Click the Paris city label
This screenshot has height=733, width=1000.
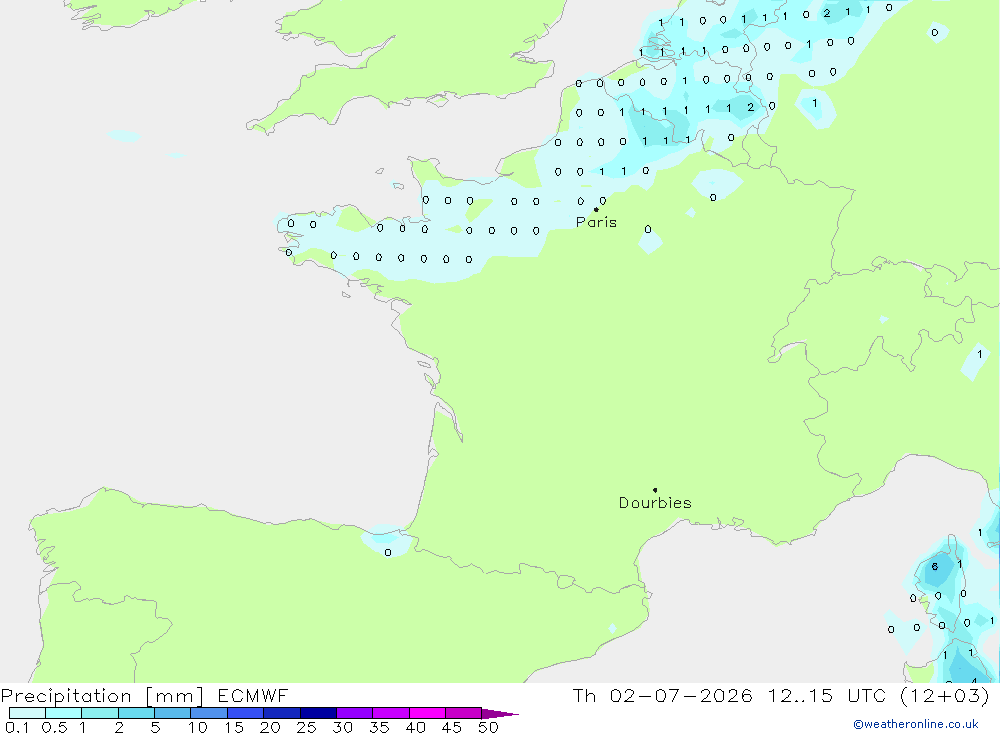(596, 222)
